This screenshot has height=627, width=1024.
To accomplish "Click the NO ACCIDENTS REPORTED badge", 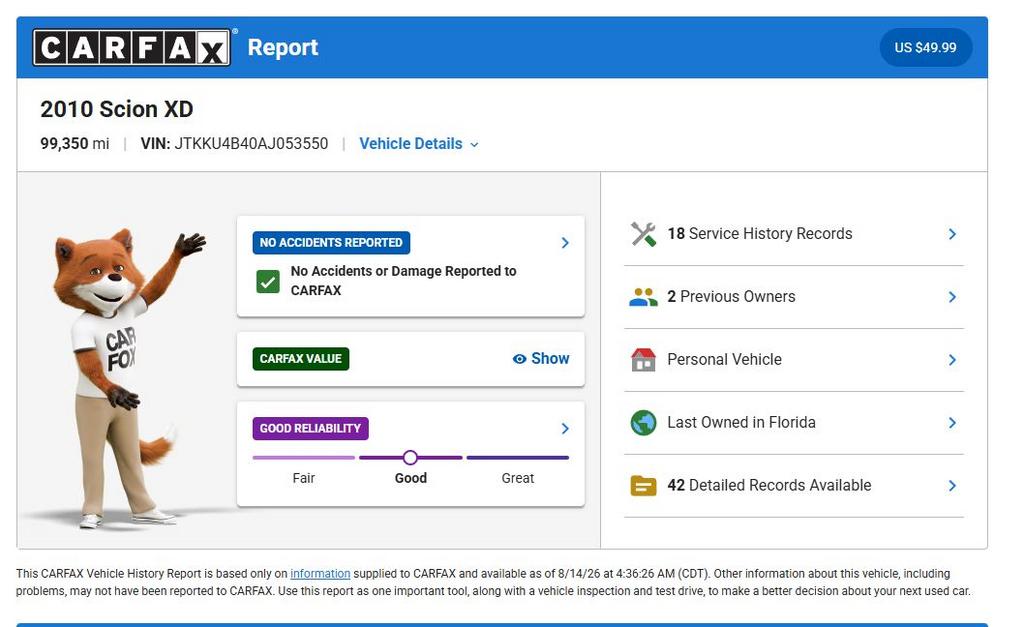I will [x=331, y=242].
